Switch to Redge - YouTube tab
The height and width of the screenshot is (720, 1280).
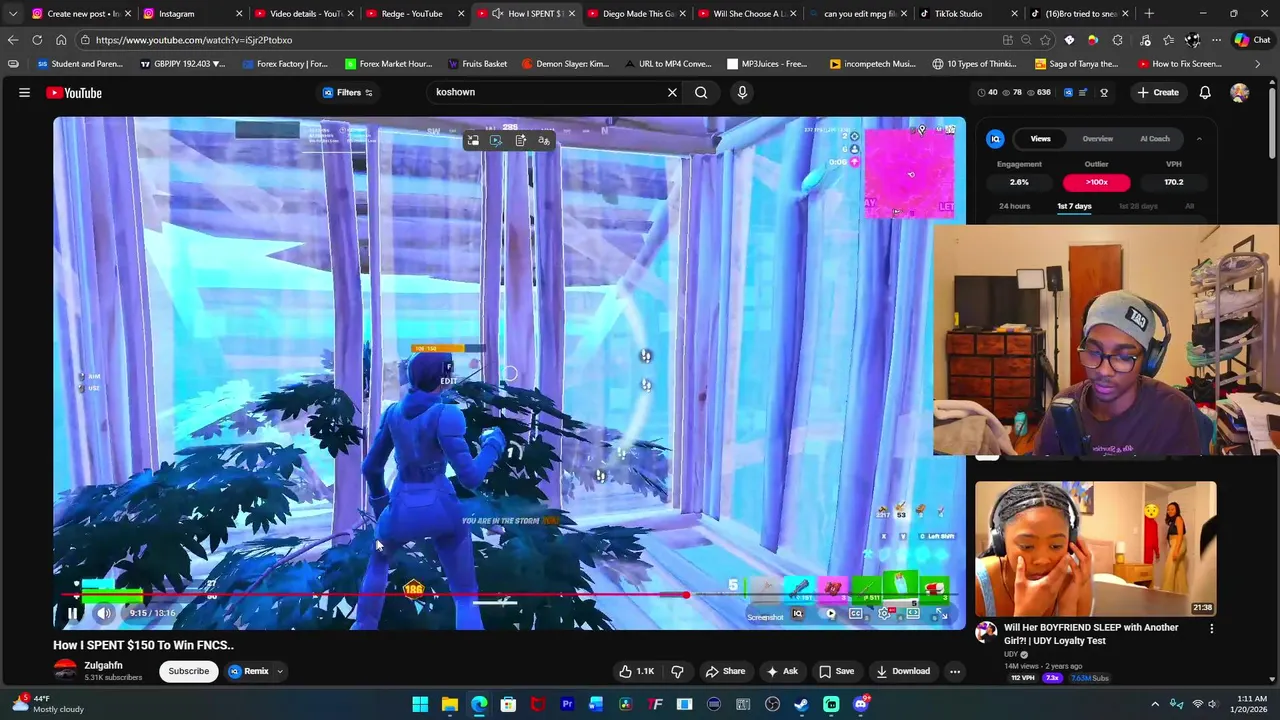[412, 14]
